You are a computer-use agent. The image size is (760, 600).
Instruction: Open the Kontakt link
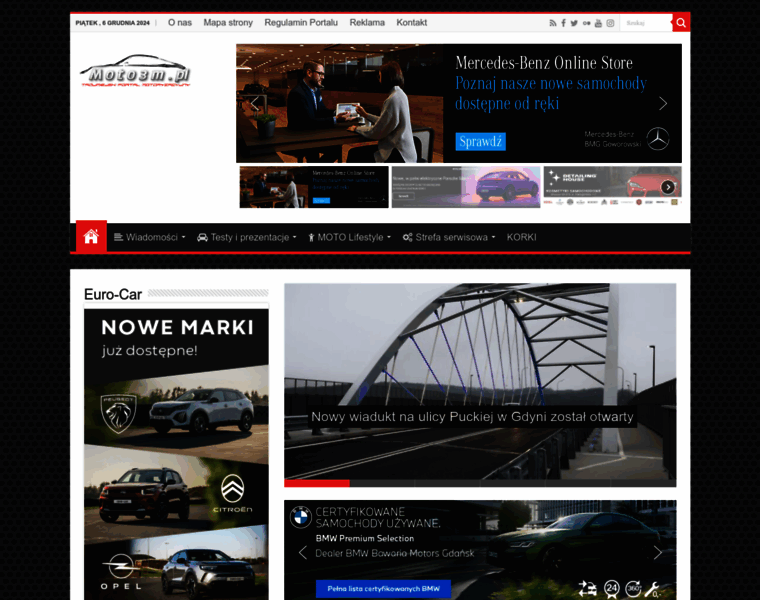coord(412,22)
